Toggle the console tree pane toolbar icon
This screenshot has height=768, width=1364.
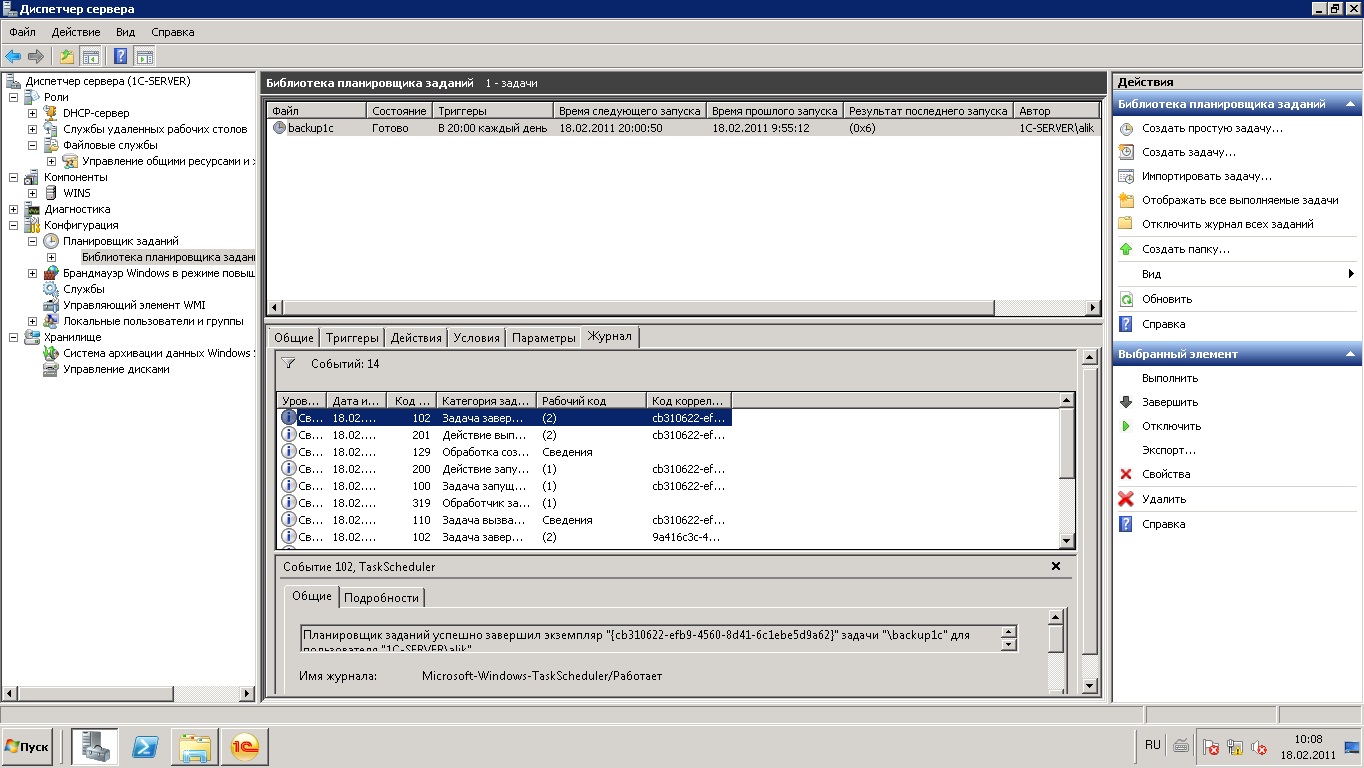[90, 56]
